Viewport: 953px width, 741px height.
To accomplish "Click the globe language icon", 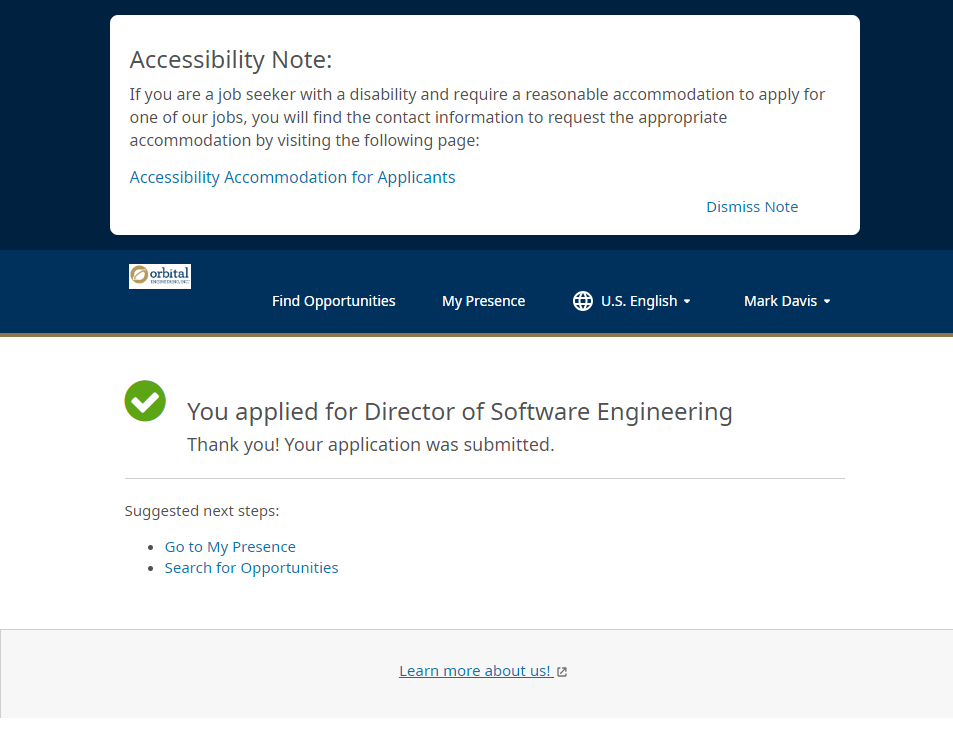I will pos(583,301).
